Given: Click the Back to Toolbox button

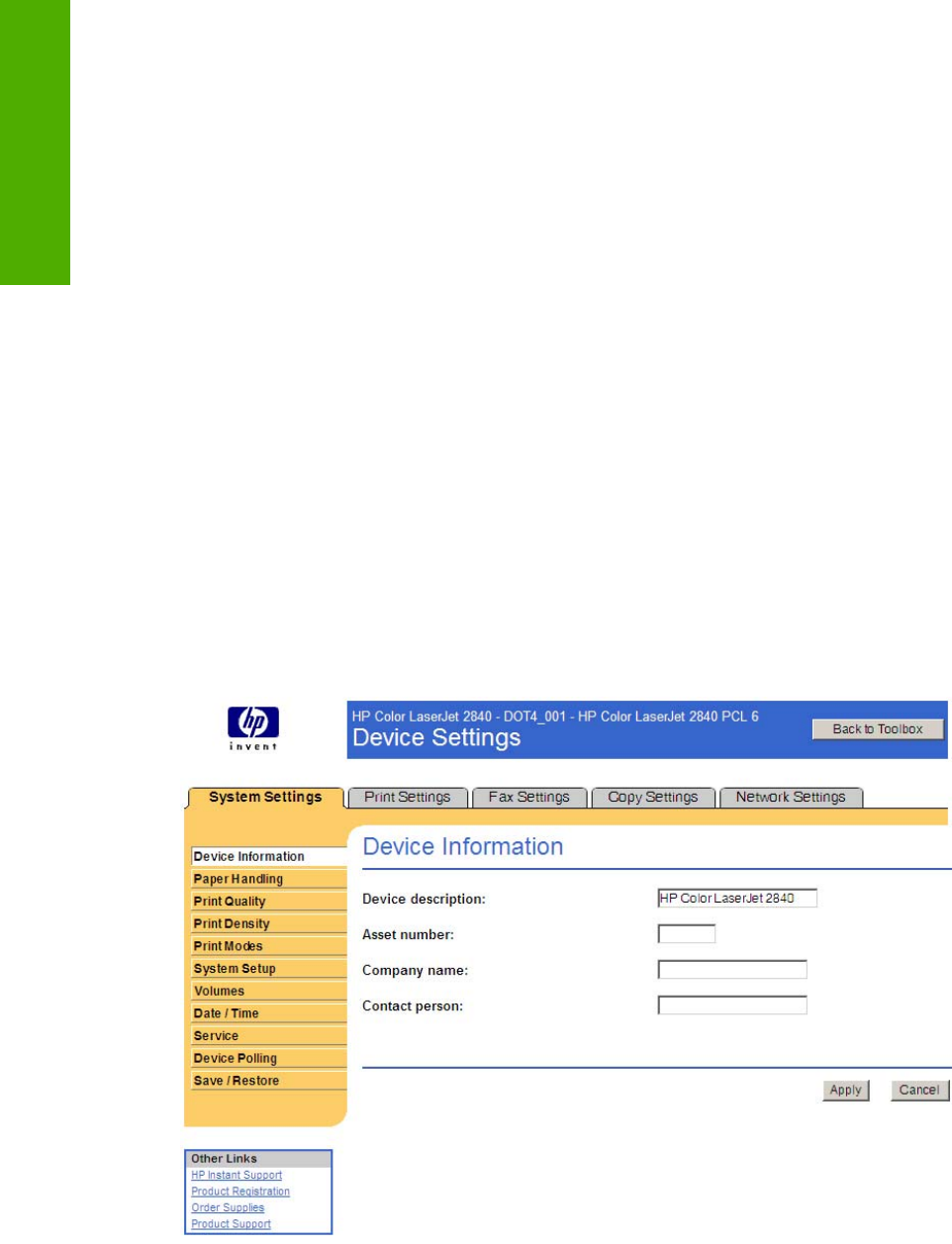Looking at the screenshot, I should tap(878, 729).
